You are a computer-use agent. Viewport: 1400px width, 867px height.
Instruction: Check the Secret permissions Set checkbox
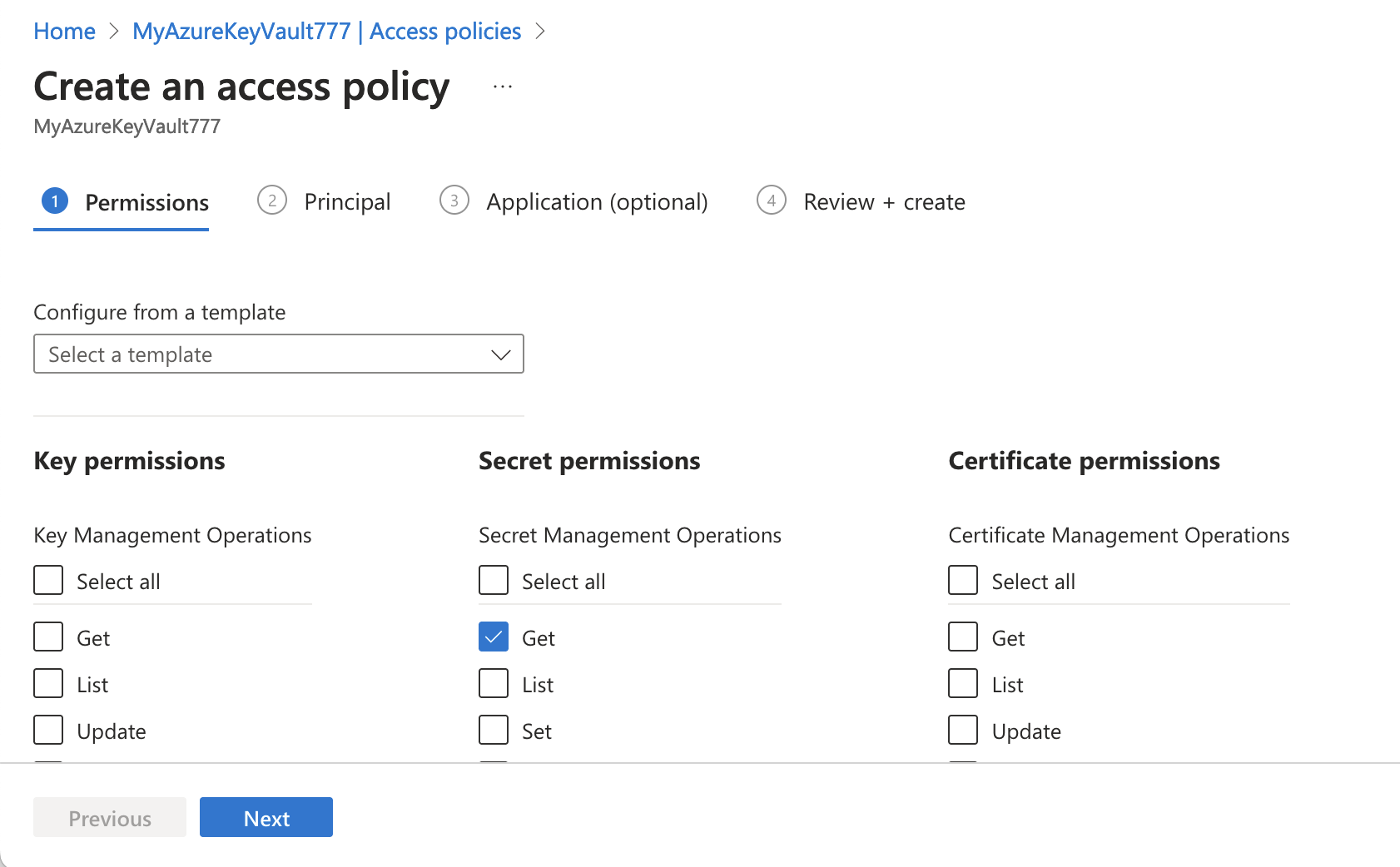tap(494, 730)
